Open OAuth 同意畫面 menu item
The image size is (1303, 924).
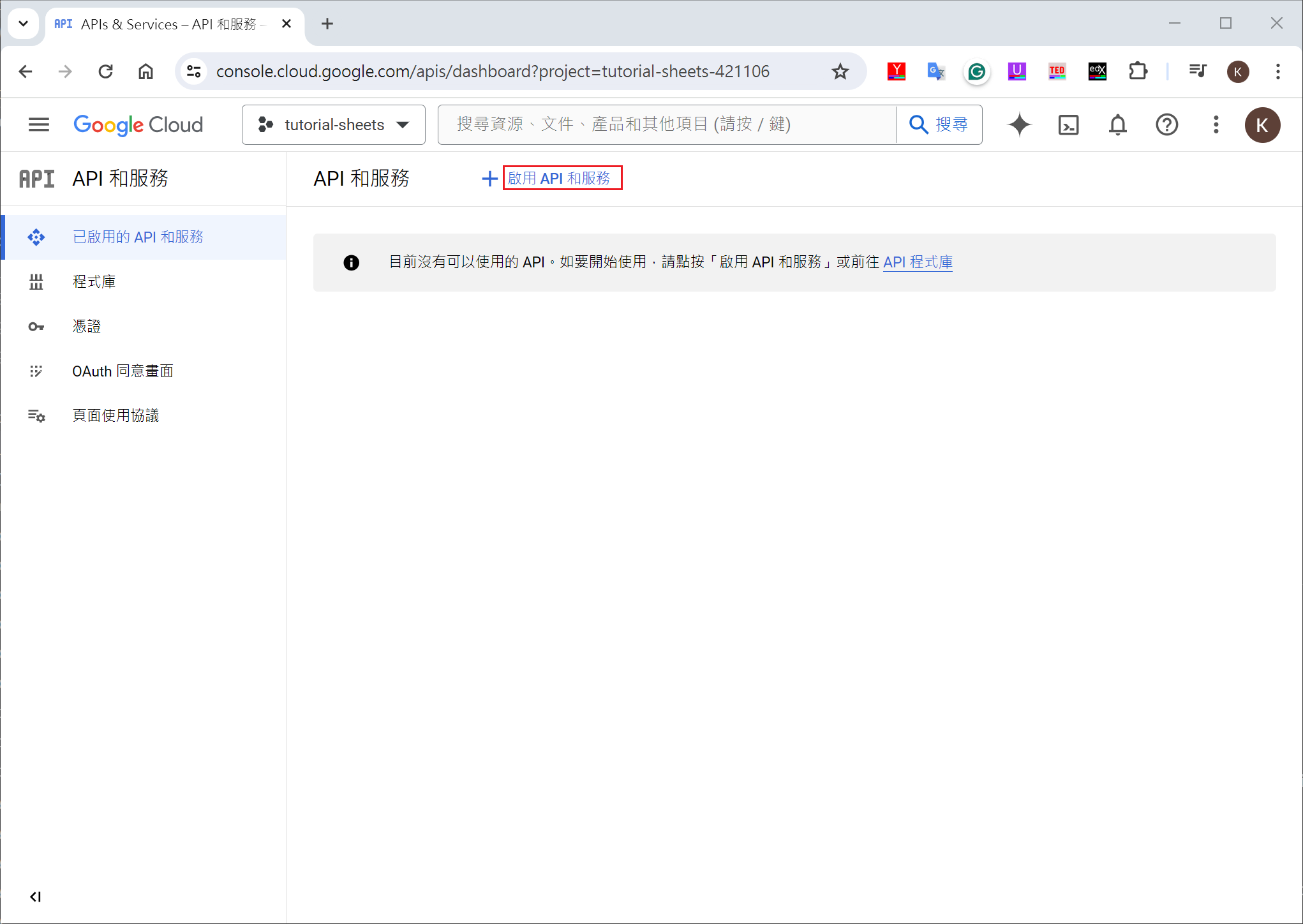[123, 371]
